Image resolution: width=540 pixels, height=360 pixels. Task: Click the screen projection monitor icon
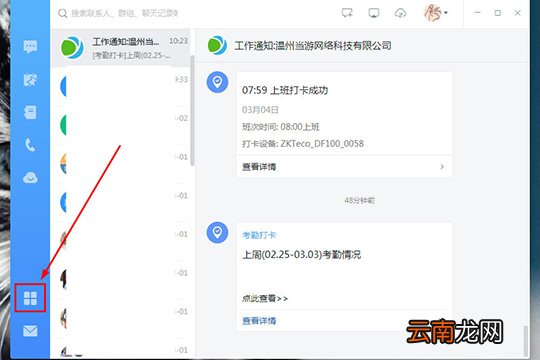pos(374,13)
